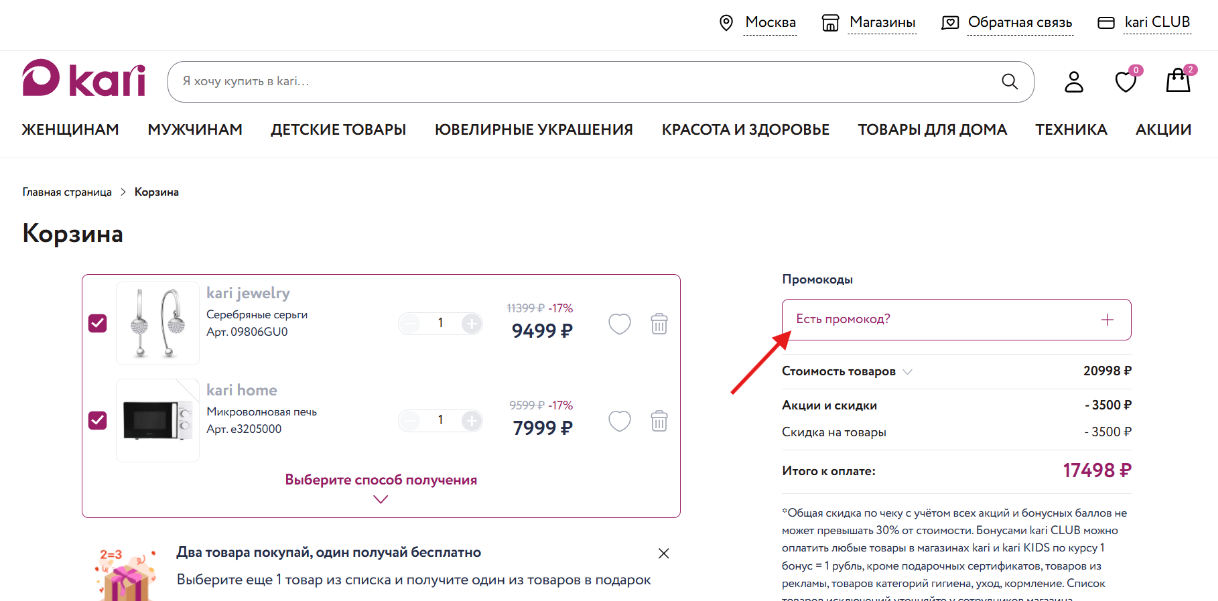This screenshot has width=1218, height=601.
Task: Click the search input field
Action: tap(580, 81)
